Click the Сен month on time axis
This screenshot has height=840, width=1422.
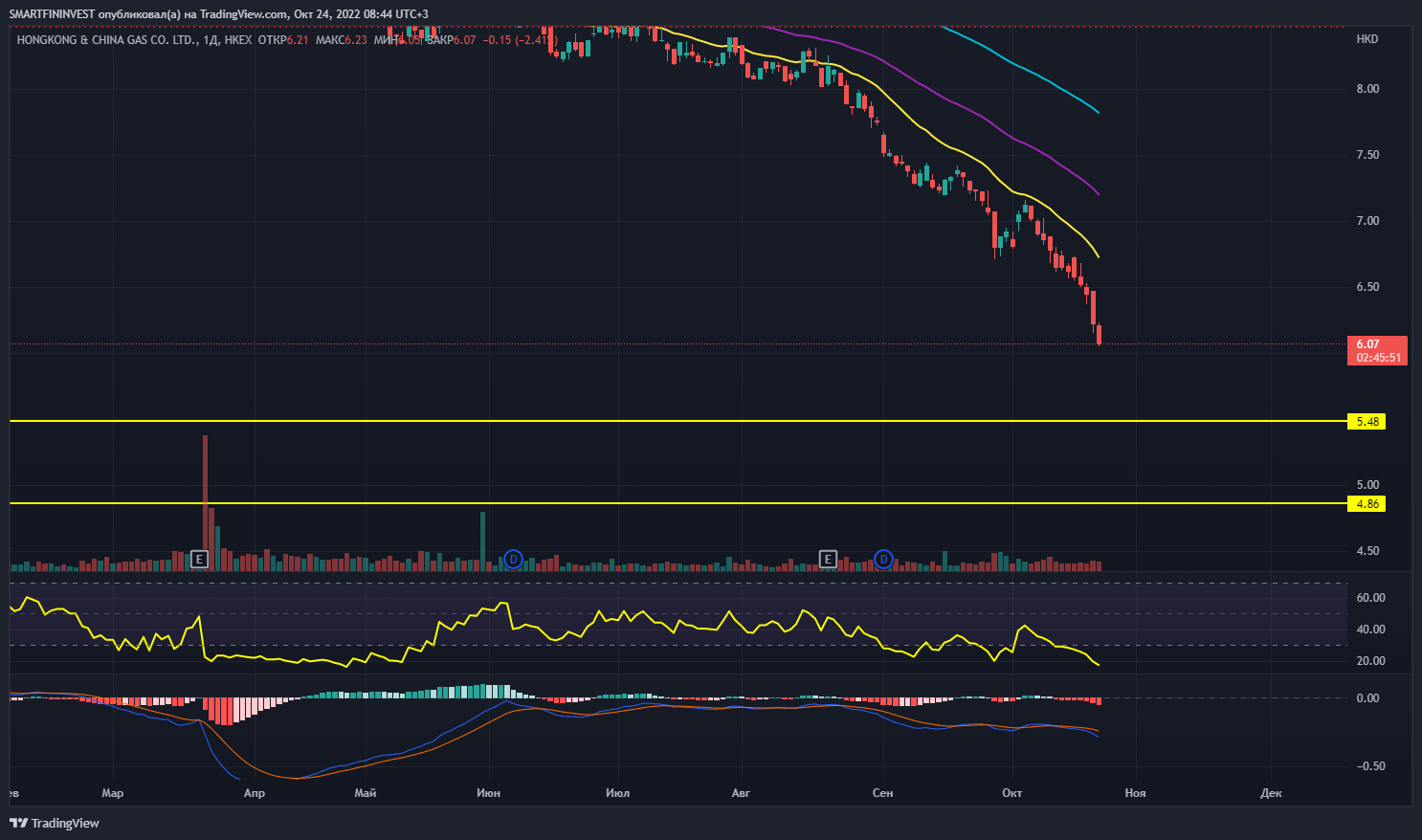882,793
